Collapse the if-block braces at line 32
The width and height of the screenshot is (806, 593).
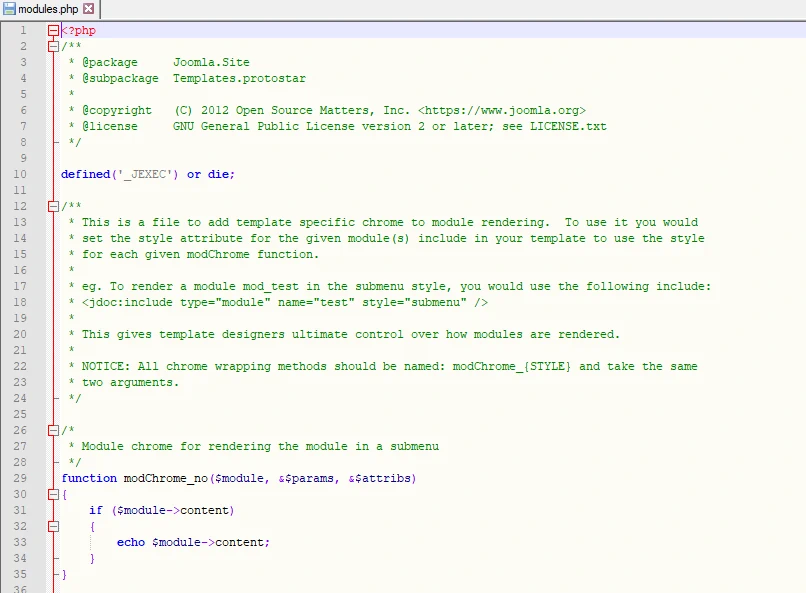click(53, 526)
